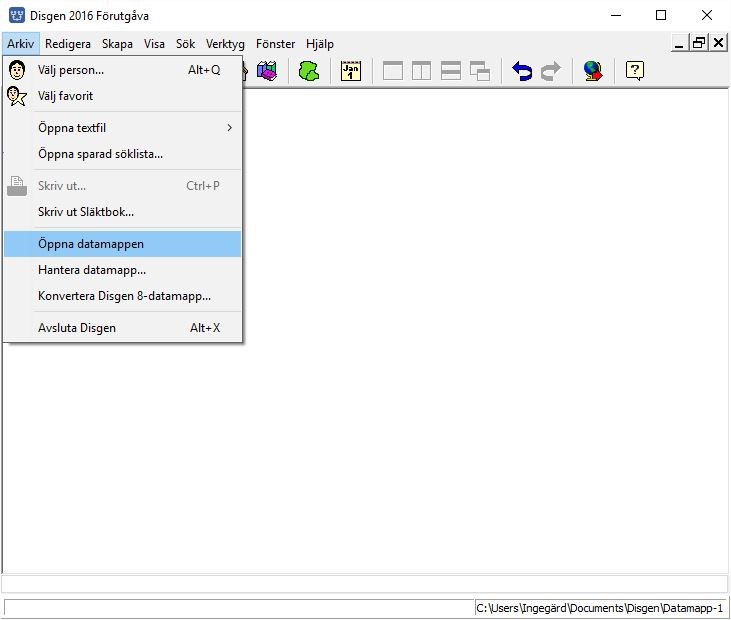731x620 pixels.
Task: Open the Sök menu
Action: click(185, 44)
